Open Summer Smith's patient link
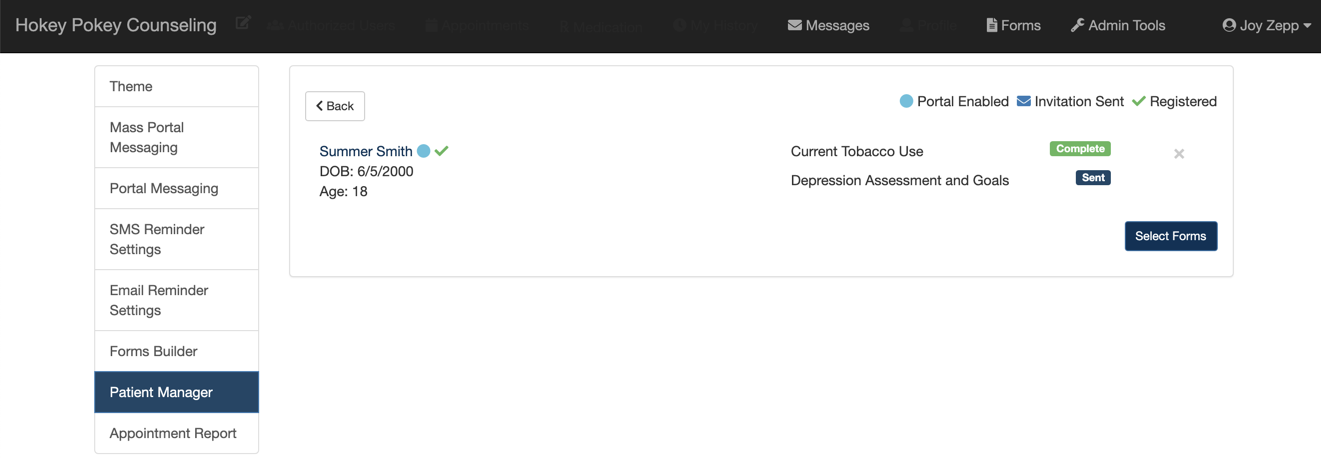 (x=365, y=151)
